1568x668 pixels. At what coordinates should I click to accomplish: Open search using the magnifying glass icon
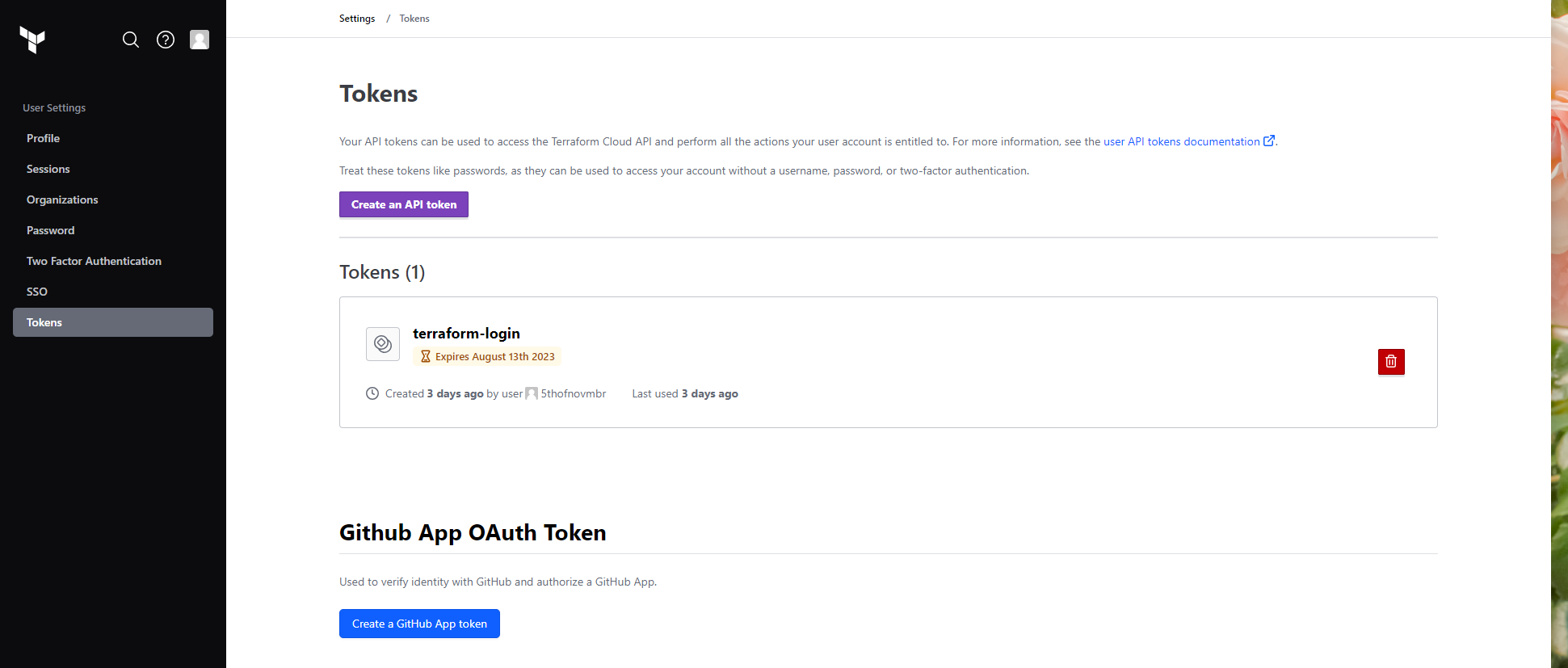click(x=130, y=40)
